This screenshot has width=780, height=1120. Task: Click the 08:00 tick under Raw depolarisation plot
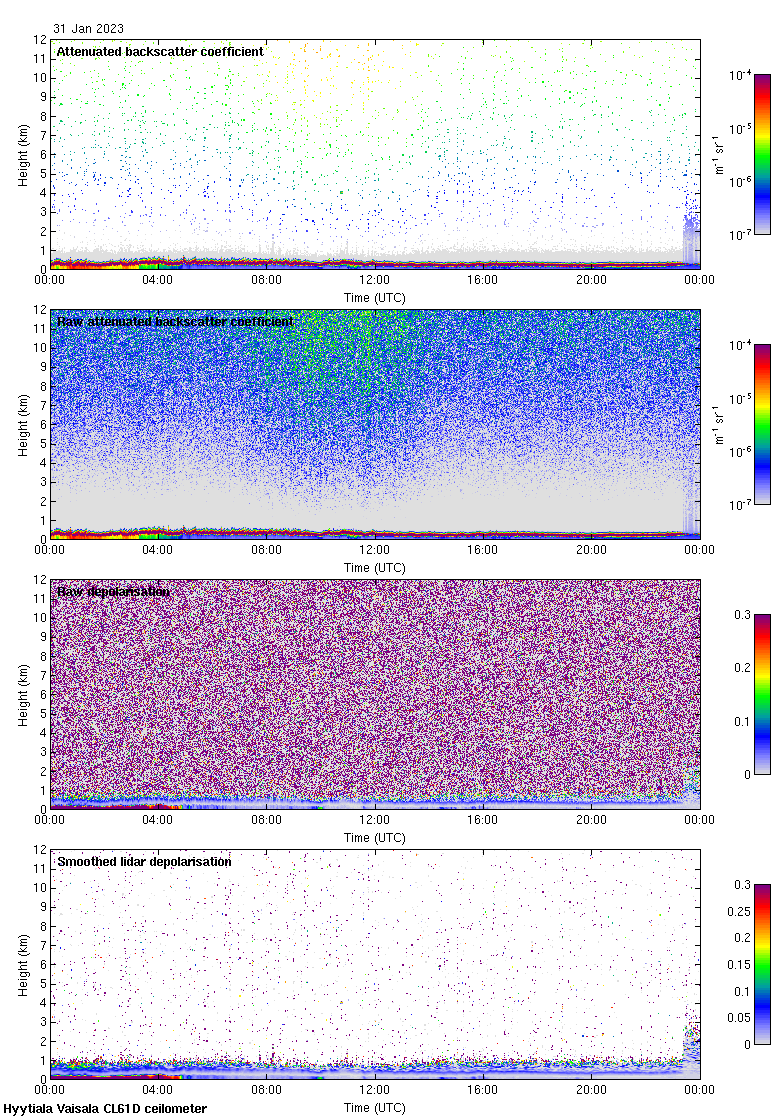point(266,820)
